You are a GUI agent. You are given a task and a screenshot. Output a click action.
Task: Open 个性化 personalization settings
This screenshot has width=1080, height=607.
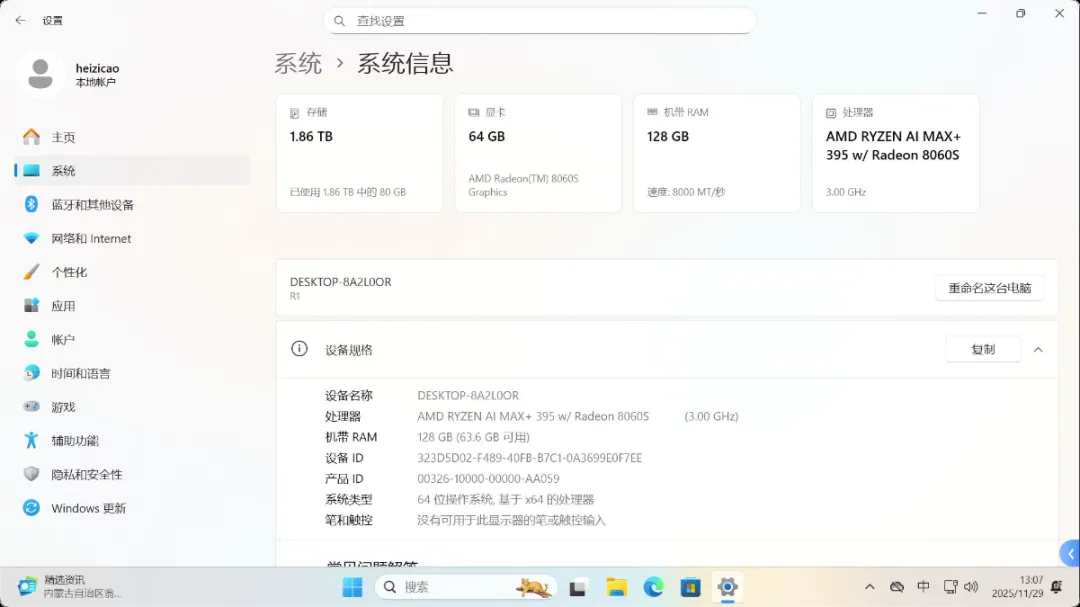pyautogui.click(x=69, y=272)
